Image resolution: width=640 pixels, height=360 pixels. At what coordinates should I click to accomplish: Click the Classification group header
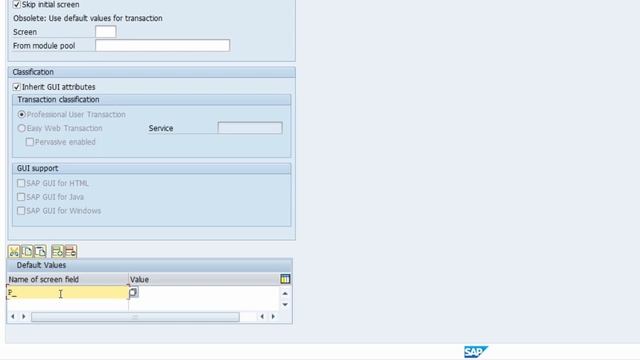(x=33, y=72)
